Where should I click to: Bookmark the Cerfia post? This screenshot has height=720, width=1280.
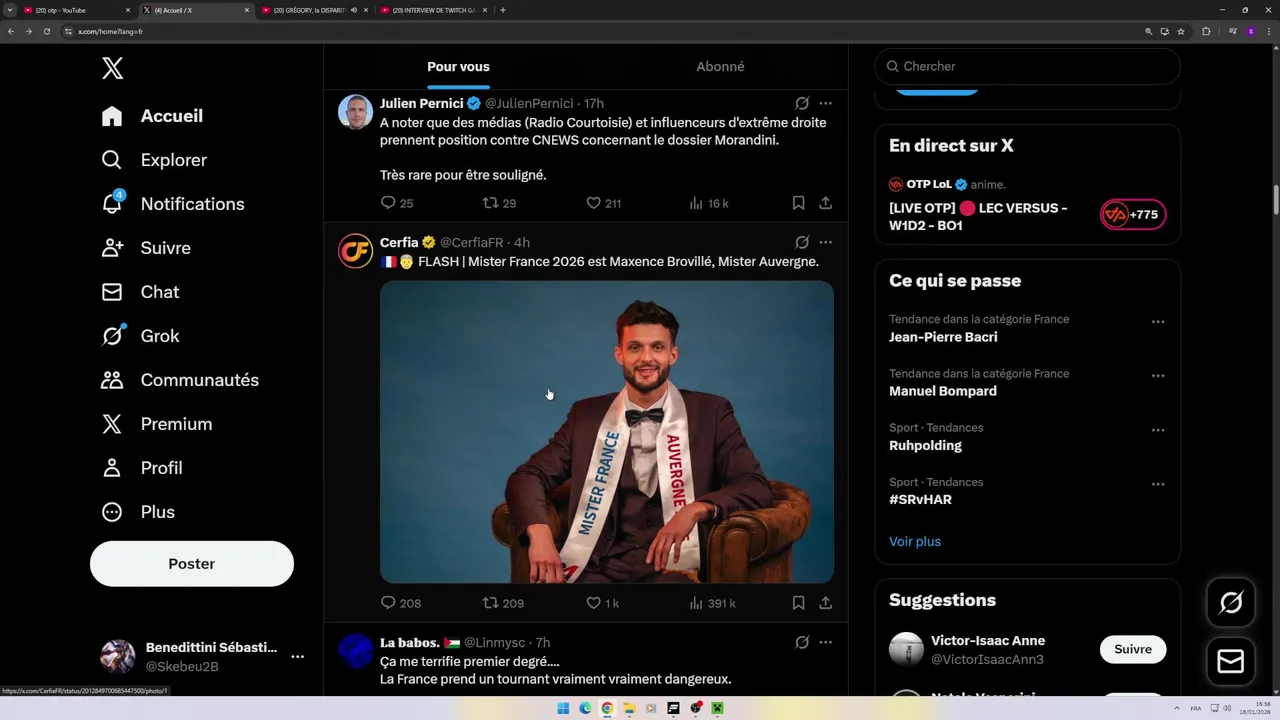click(x=798, y=603)
